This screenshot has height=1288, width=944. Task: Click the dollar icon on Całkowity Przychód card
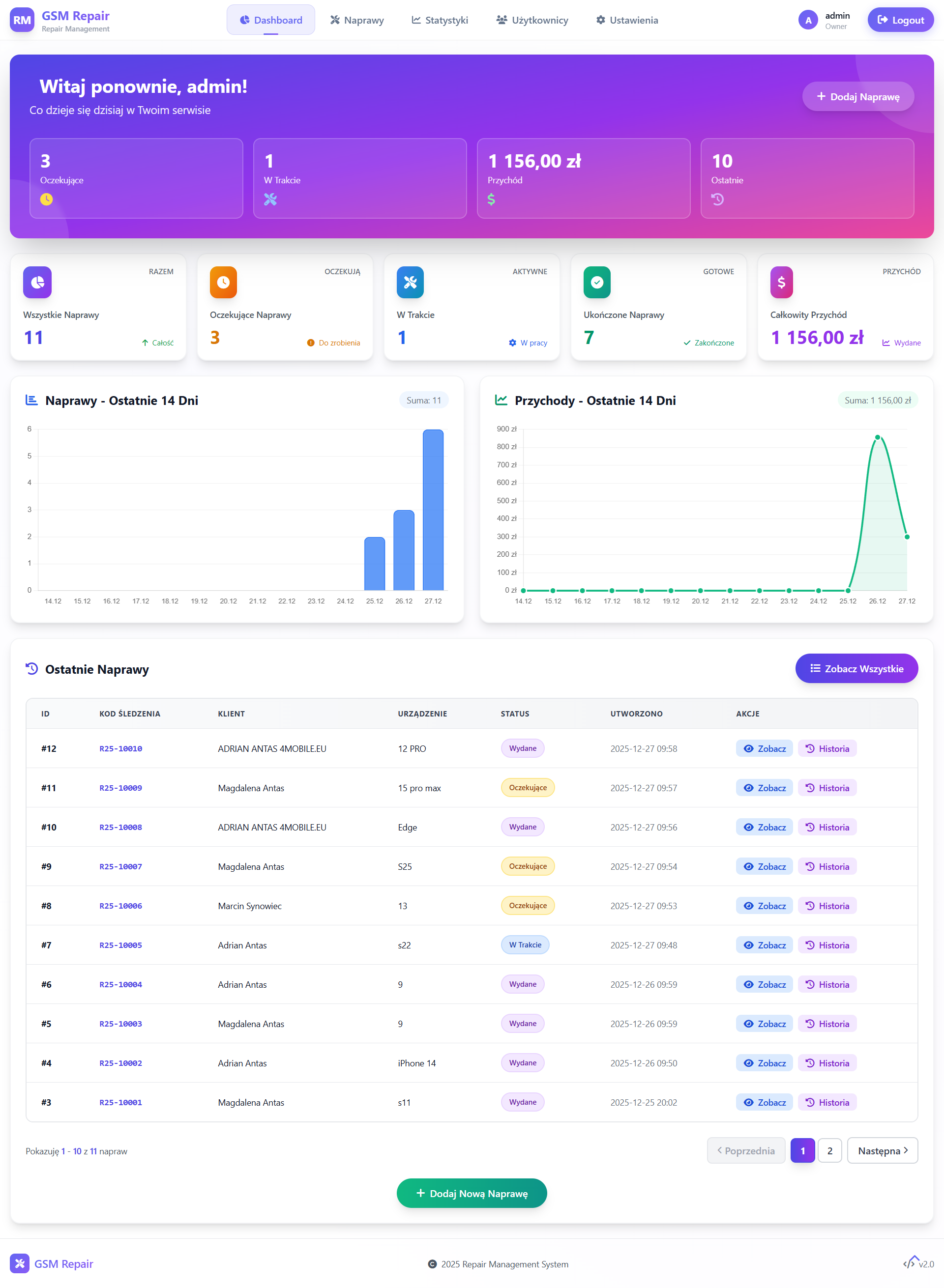pos(782,282)
